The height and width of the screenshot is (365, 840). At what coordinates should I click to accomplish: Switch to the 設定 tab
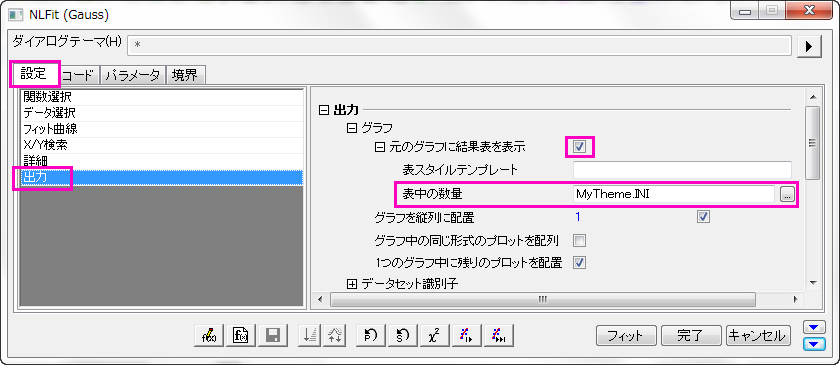34,75
